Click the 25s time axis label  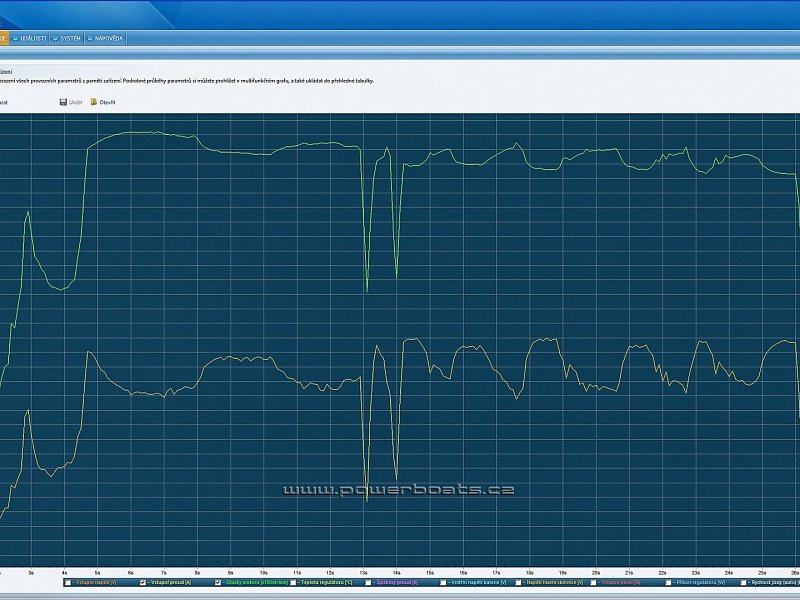pyautogui.click(x=762, y=572)
